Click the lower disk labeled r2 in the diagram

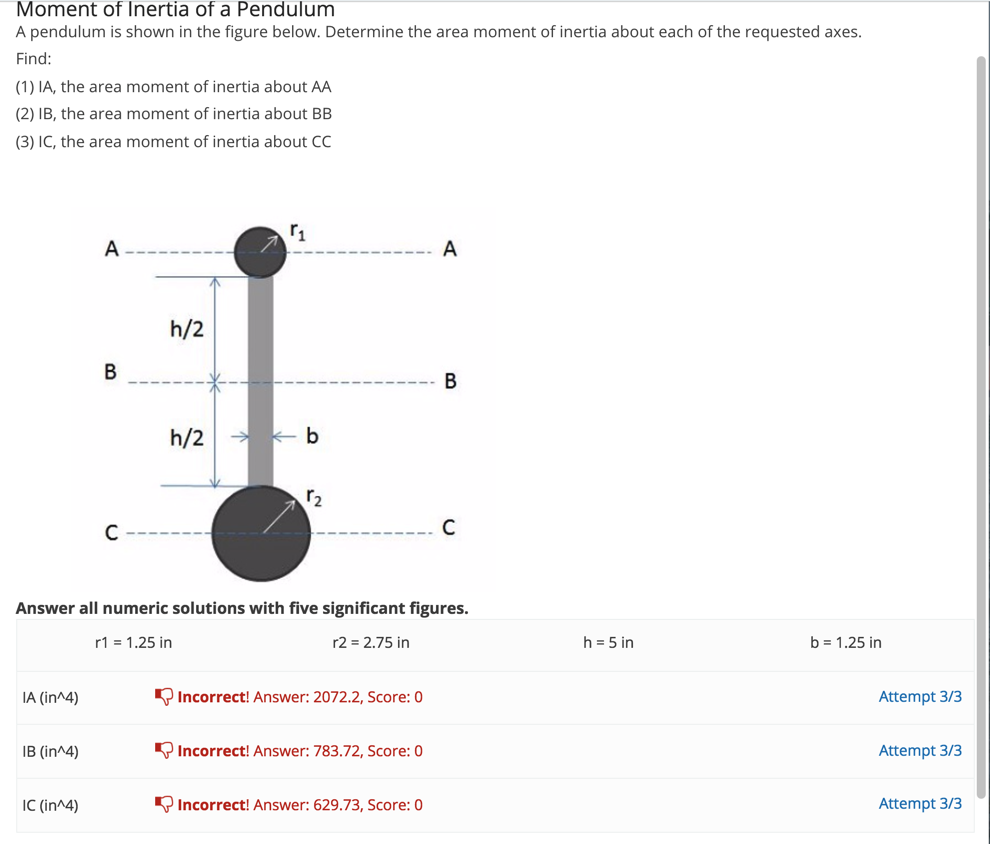point(260,532)
